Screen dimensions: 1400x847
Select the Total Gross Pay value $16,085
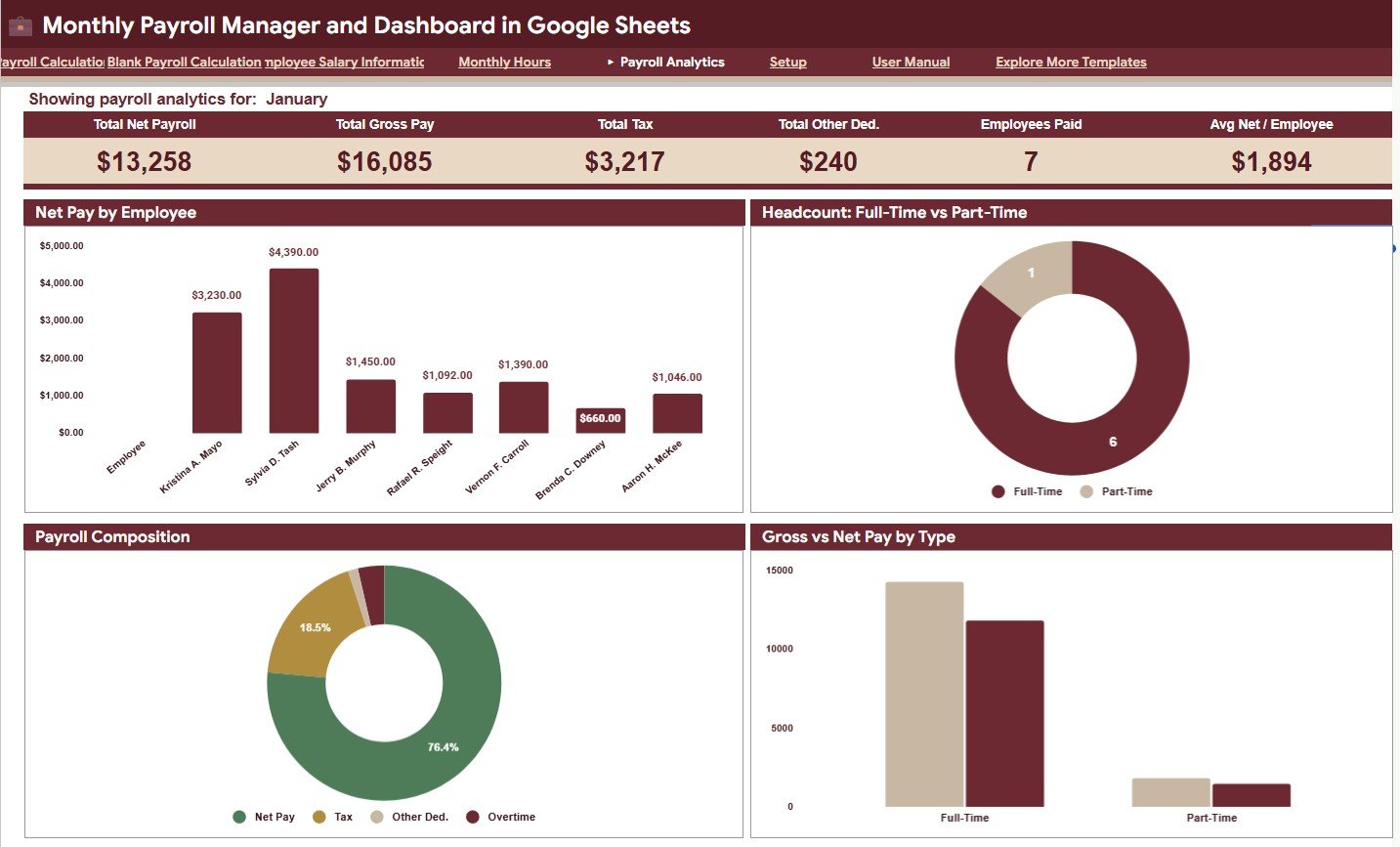384,161
